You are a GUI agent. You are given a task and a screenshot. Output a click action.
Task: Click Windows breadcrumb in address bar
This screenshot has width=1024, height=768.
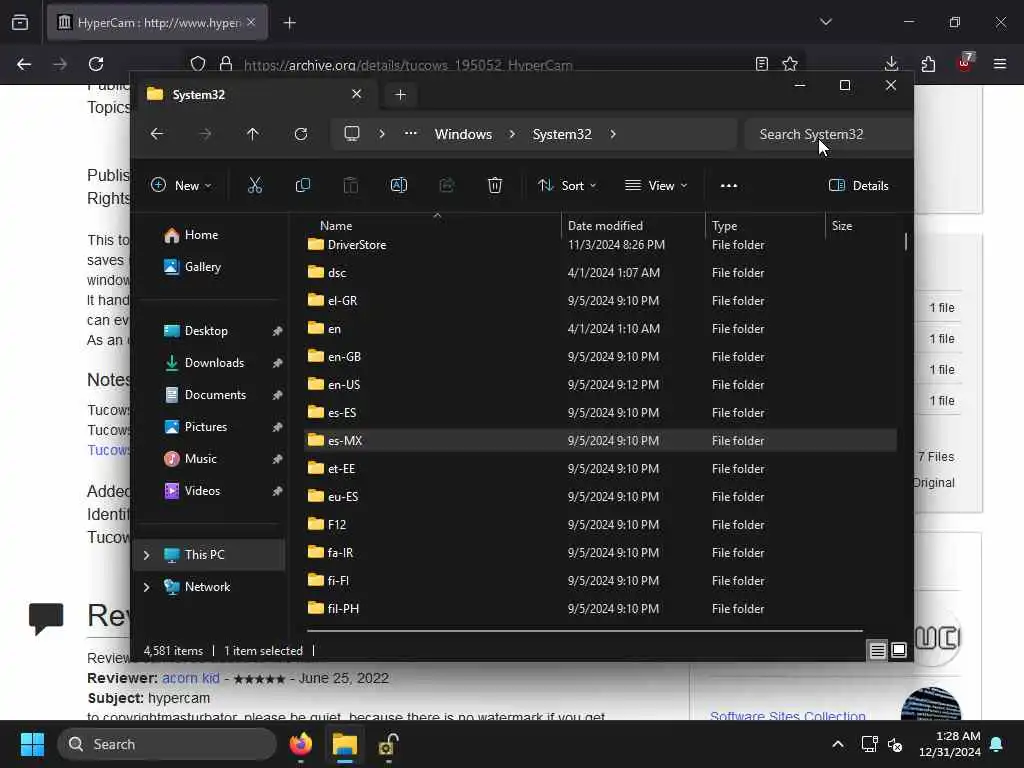[463, 134]
